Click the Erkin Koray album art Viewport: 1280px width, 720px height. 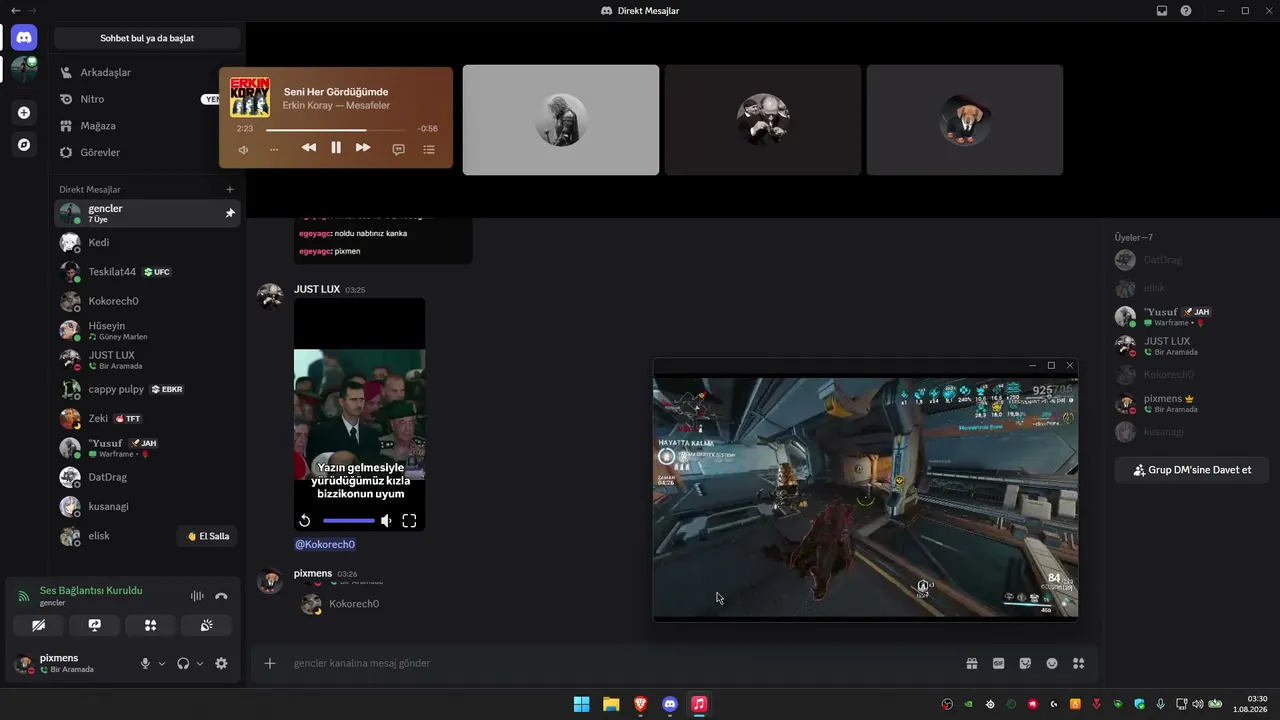coord(250,97)
